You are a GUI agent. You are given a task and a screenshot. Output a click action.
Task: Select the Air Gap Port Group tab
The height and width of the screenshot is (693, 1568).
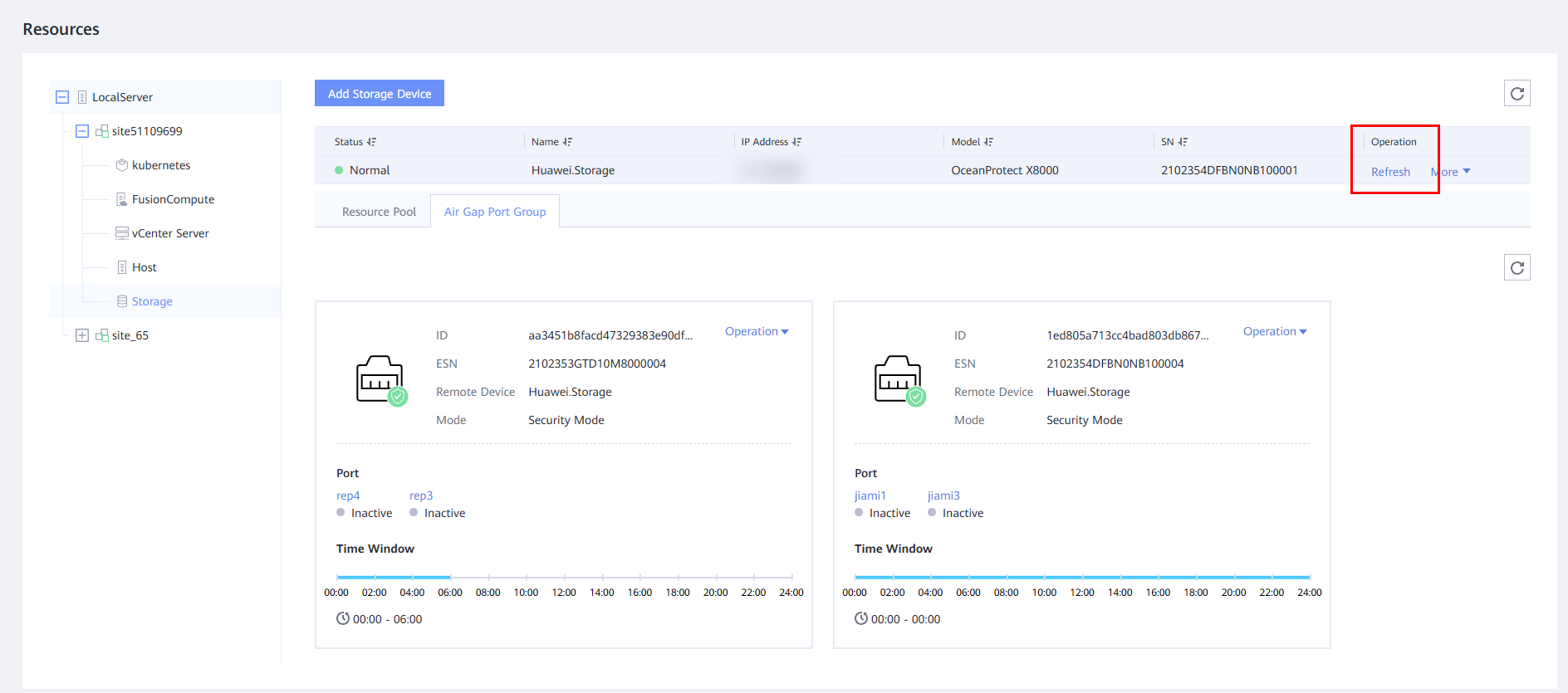pos(495,212)
